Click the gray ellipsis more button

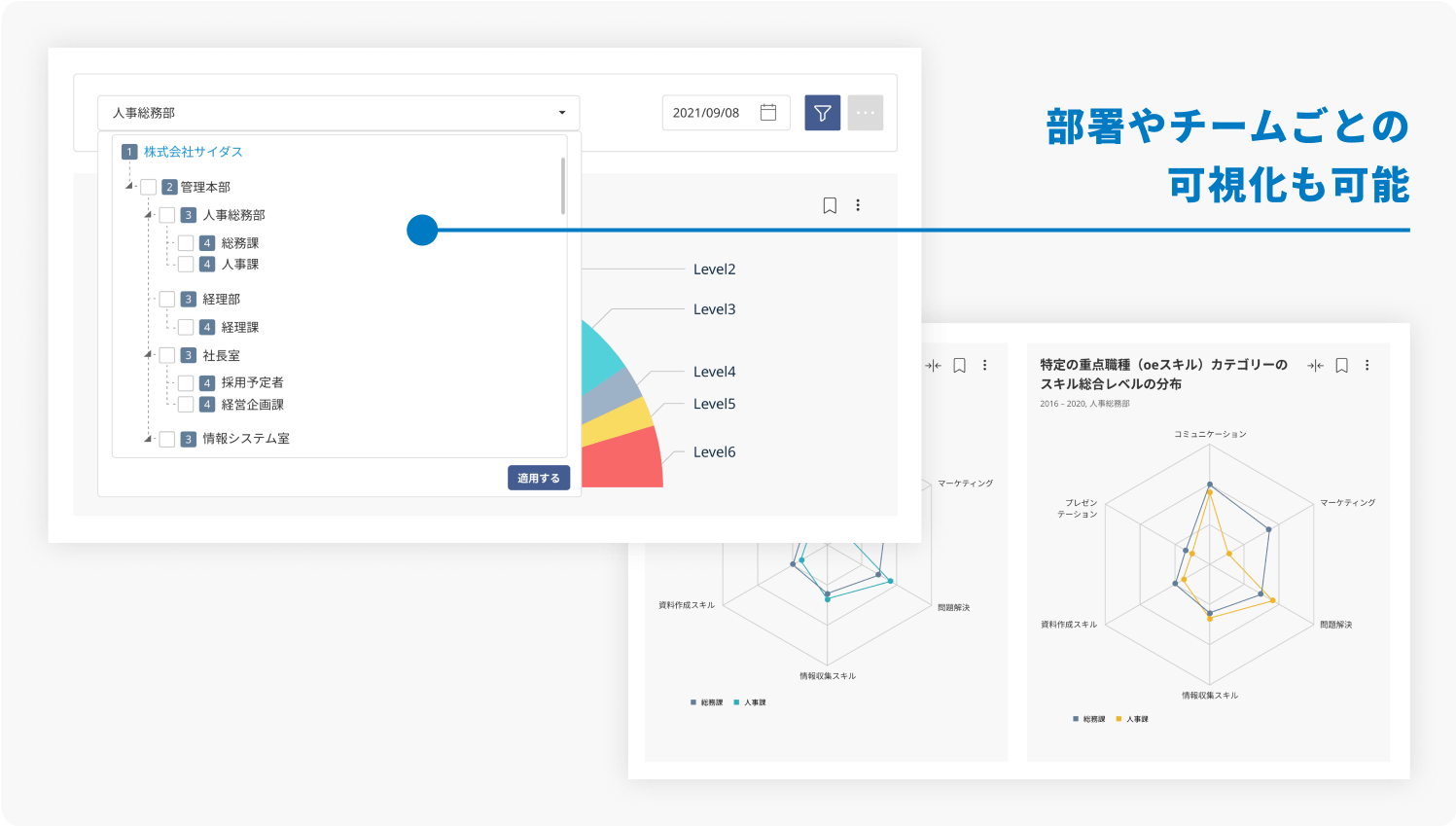pyautogui.click(x=865, y=113)
